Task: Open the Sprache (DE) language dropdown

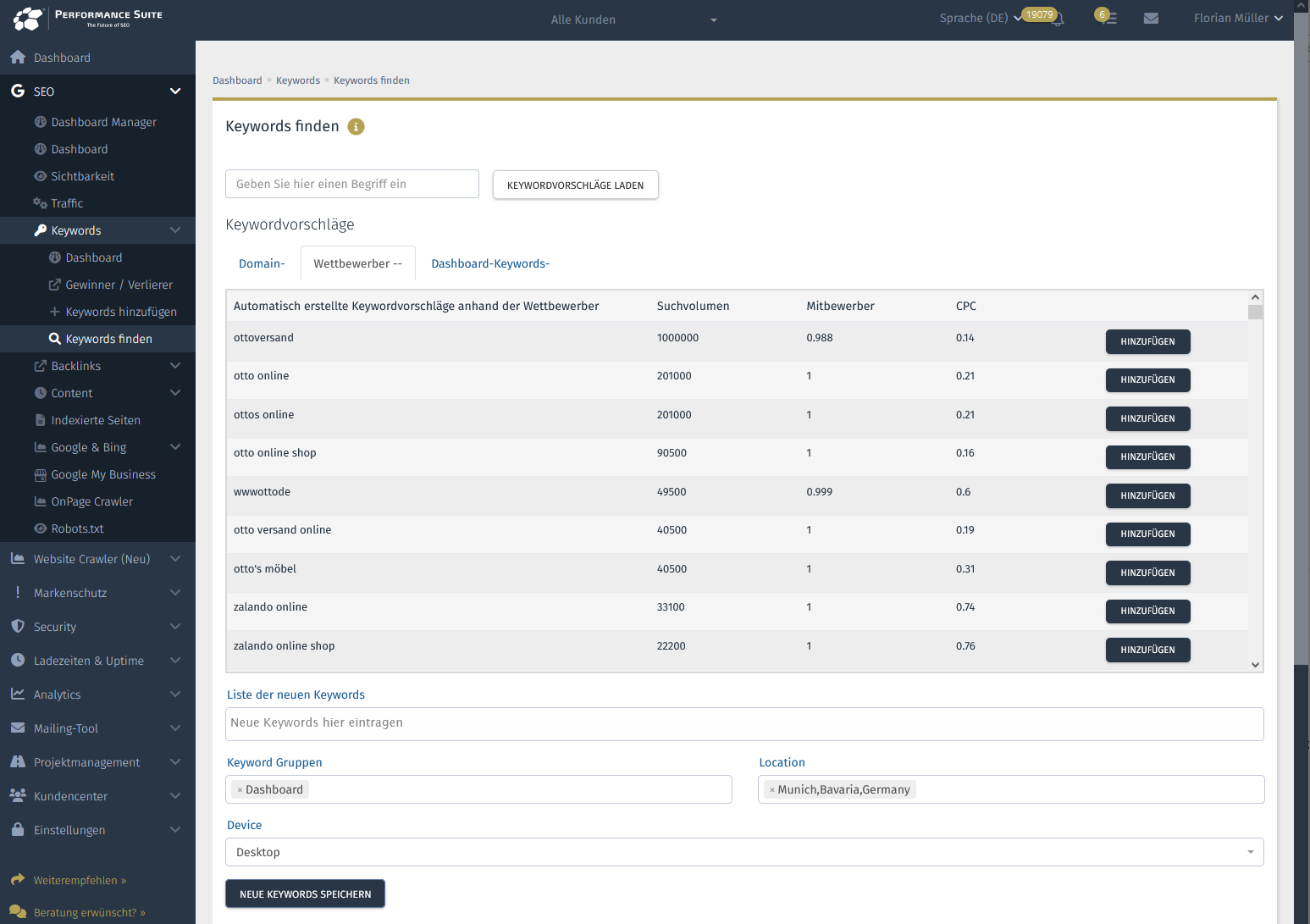Action: pyautogui.click(x=981, y=18)
